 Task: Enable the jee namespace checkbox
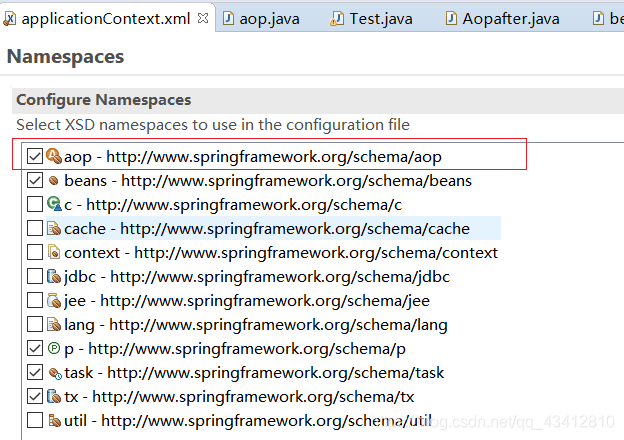pos(35,300)
